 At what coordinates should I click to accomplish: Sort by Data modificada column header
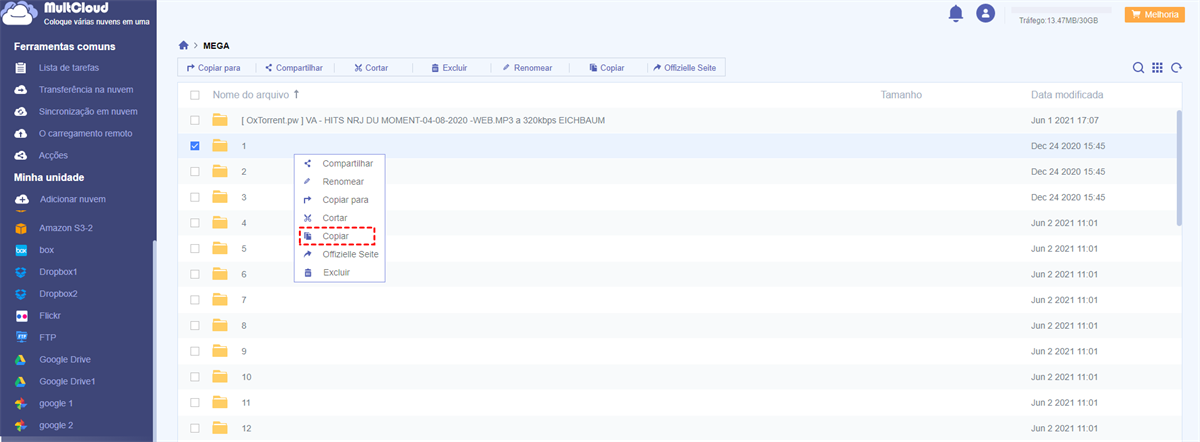click(x=1067, y=95)
